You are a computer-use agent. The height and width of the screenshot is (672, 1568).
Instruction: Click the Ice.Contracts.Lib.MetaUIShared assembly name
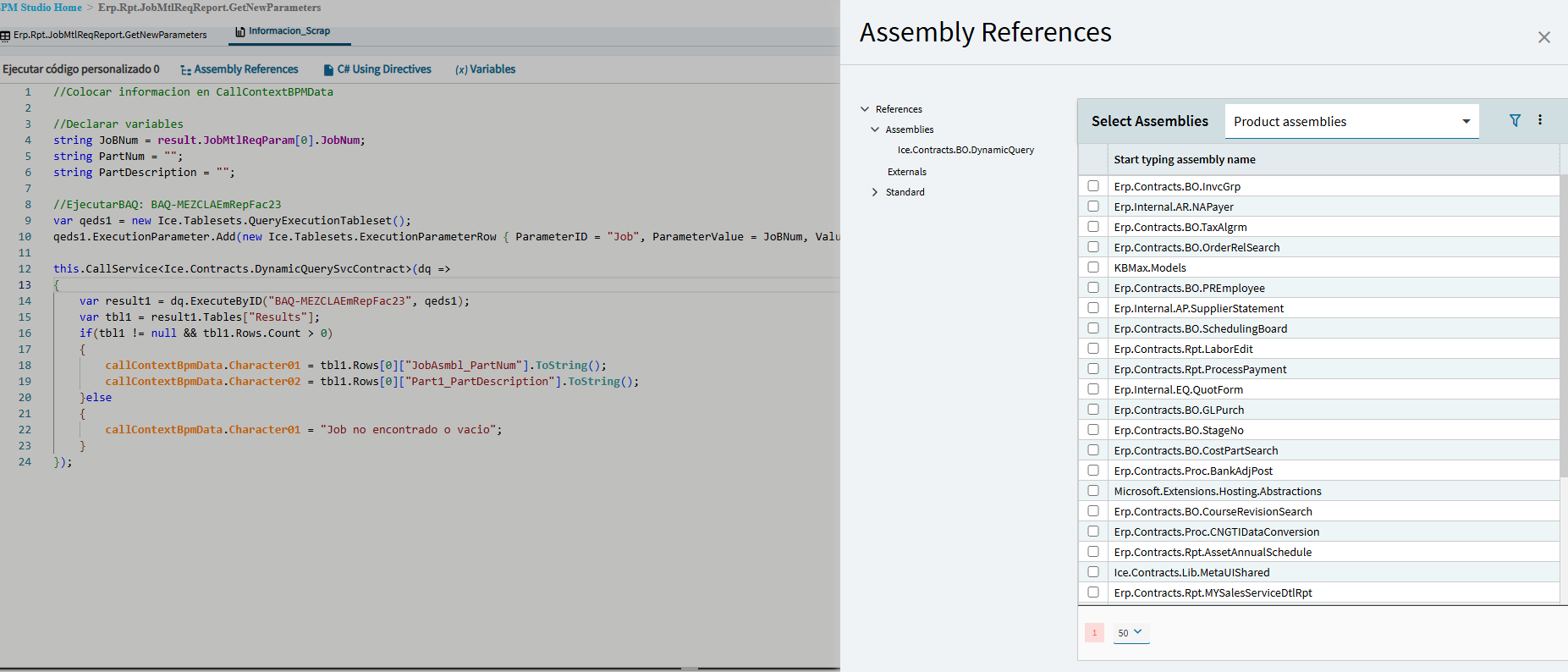coord(1191,572)
